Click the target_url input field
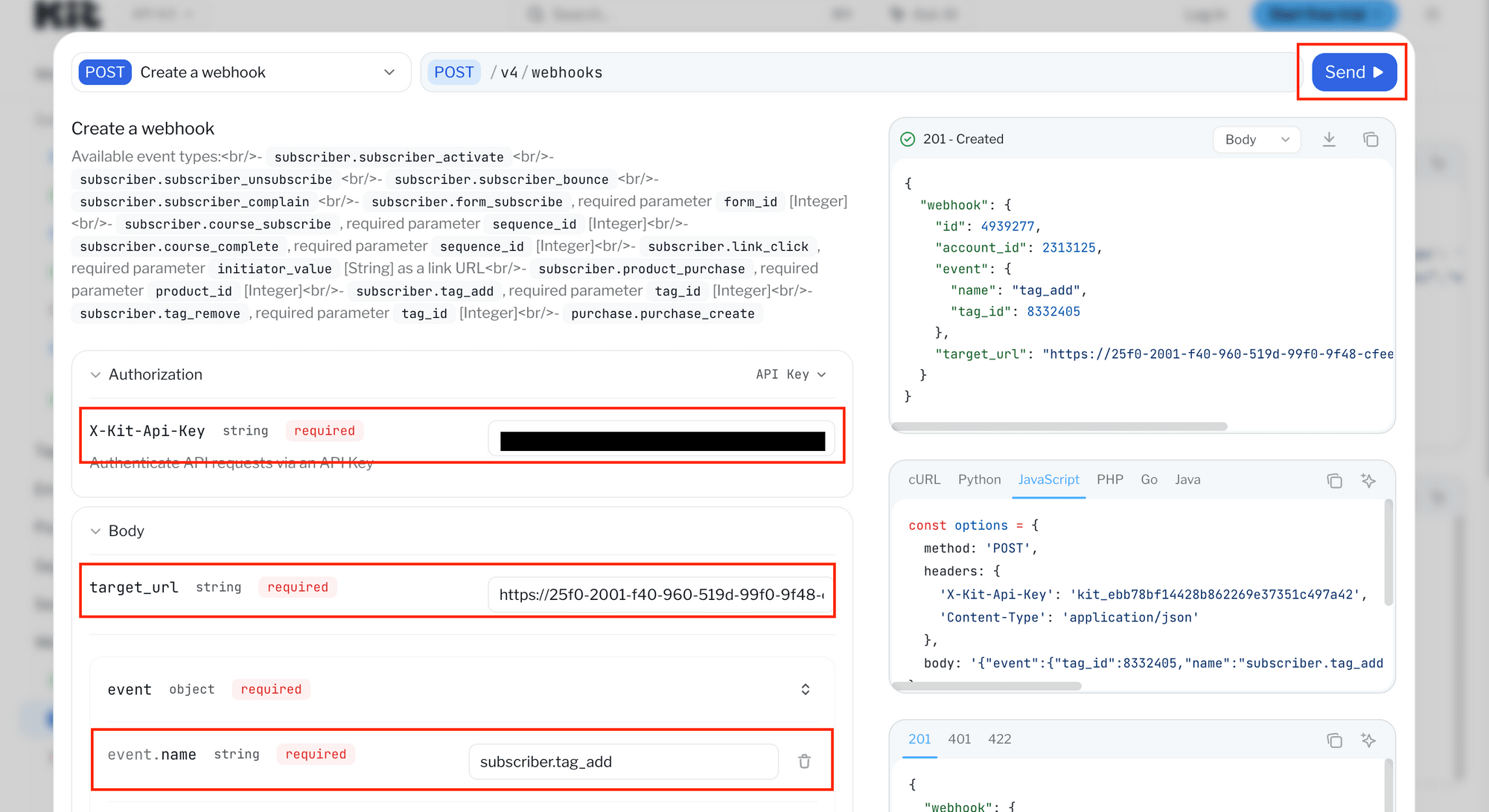1489x812 pixels. coord(661,595)
